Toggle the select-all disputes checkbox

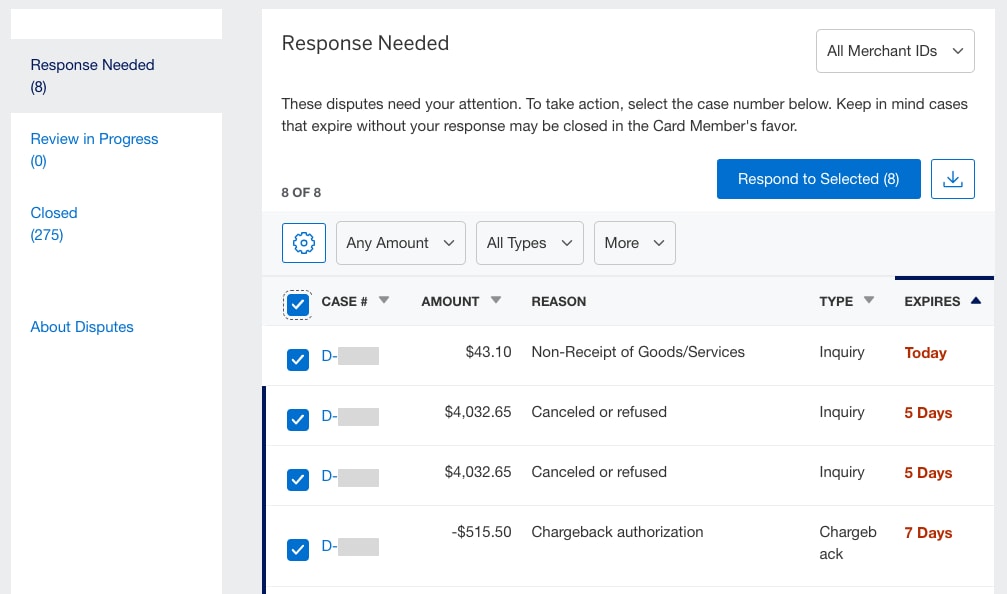(x=297, y=305)
